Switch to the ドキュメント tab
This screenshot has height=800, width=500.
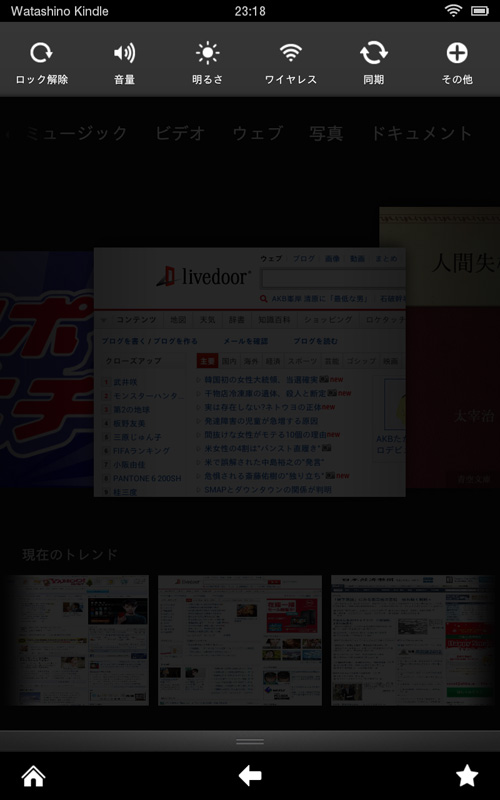(x=421, y=133)
